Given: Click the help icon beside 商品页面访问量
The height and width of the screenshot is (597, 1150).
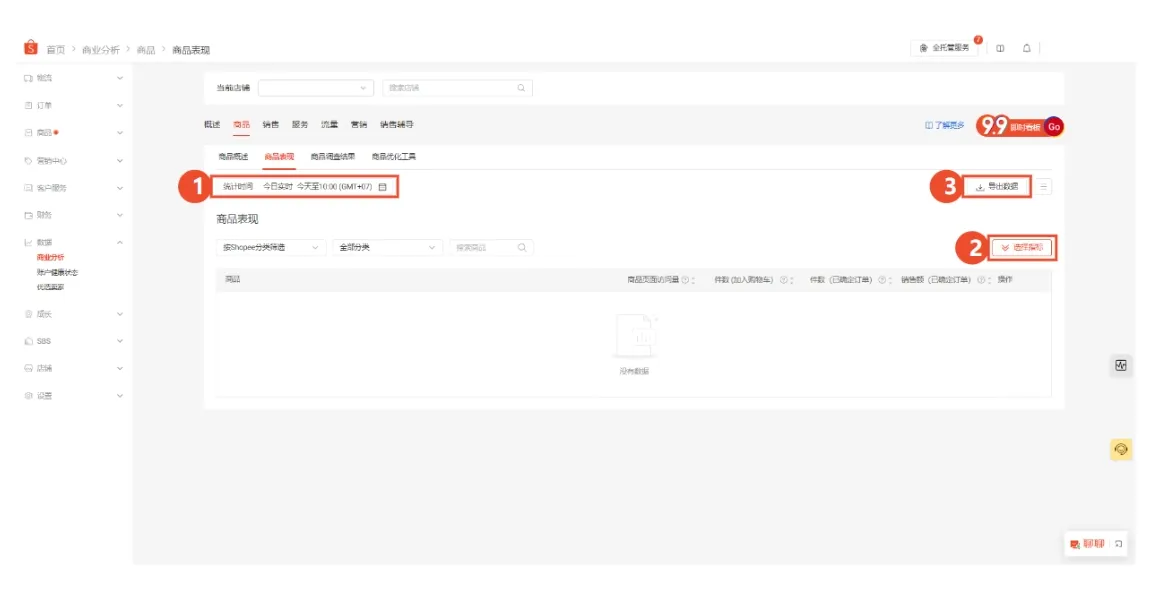Looking at the screenshot, I should (x=685, y=280).
